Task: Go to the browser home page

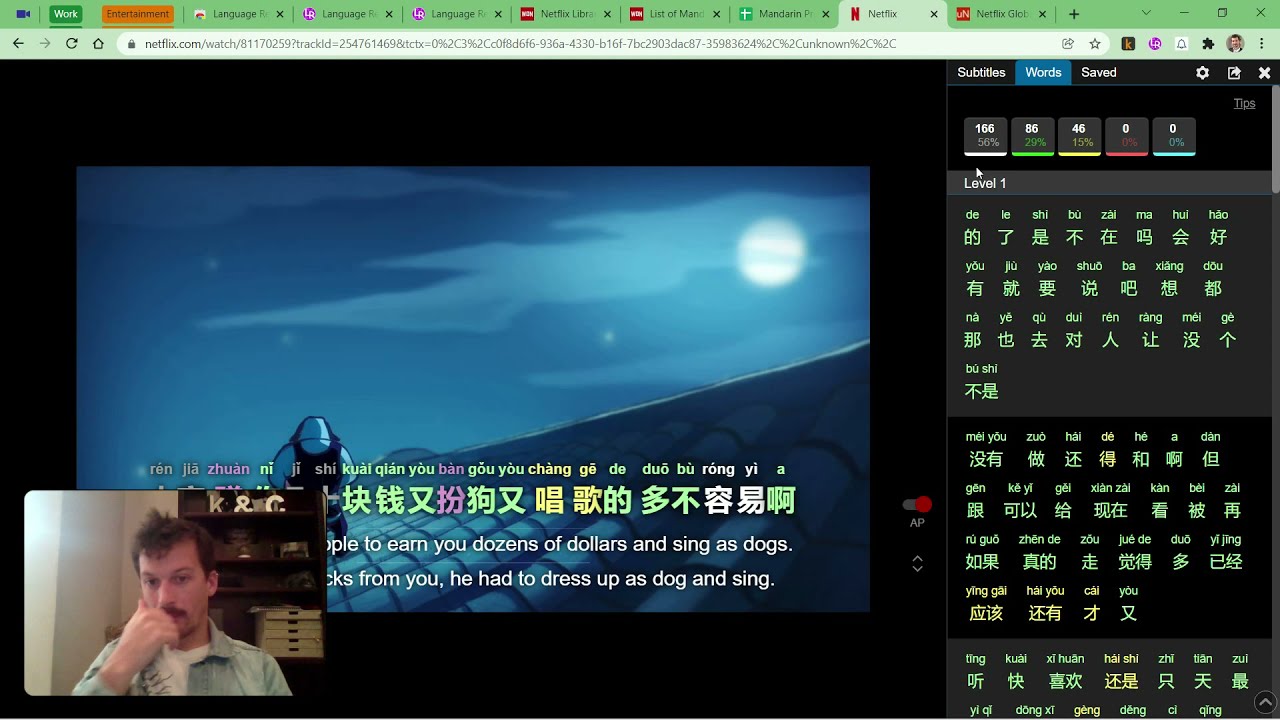Action: click(98, 44)
